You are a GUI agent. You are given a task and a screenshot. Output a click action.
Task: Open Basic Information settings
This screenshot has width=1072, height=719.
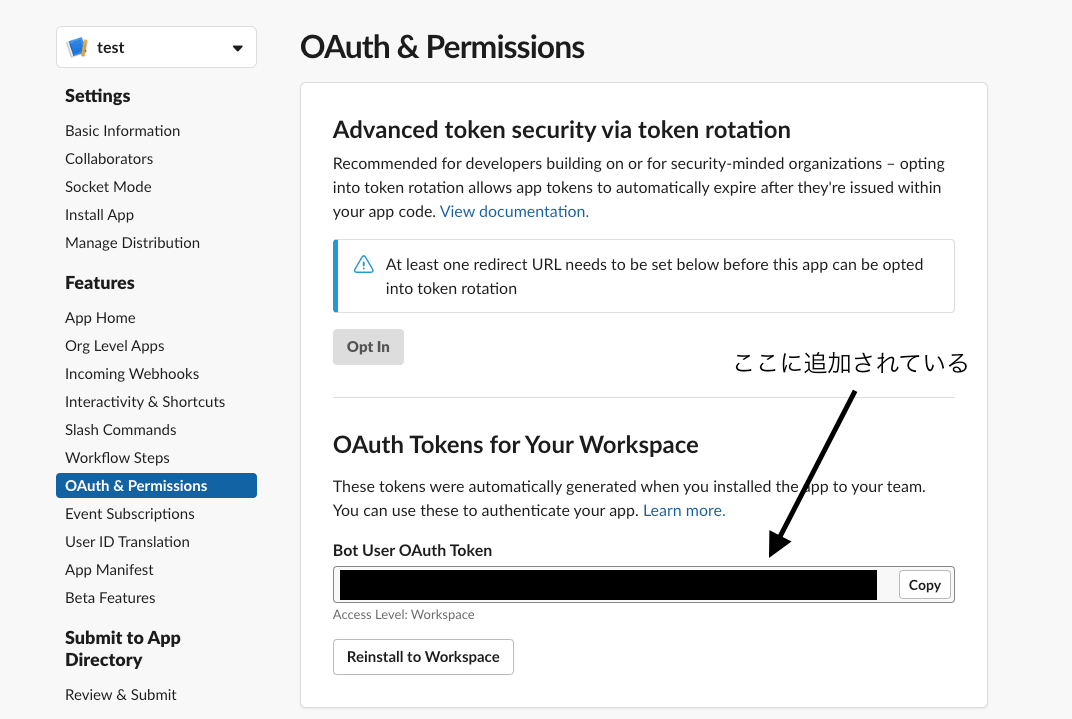click(122, 130)
